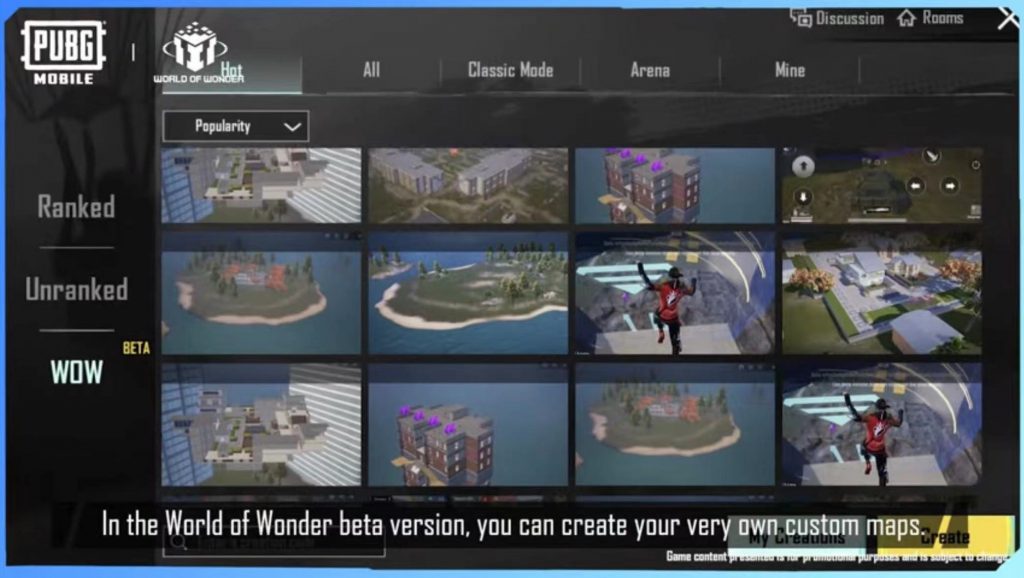Image resolution: width=1024 pixels, height=578 pixels.
Task: Close the World of Wonder screen
Action: point(1008,19)
